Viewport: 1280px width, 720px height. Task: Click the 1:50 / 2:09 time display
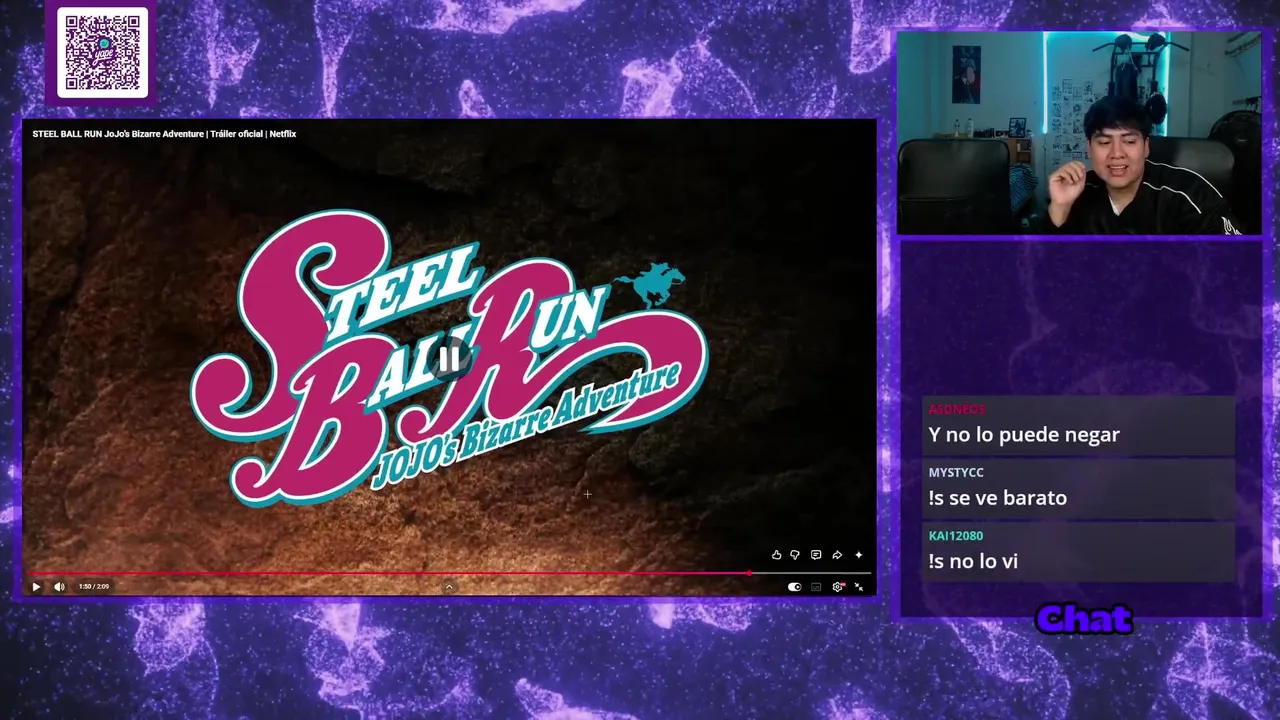tap(94, 587)
